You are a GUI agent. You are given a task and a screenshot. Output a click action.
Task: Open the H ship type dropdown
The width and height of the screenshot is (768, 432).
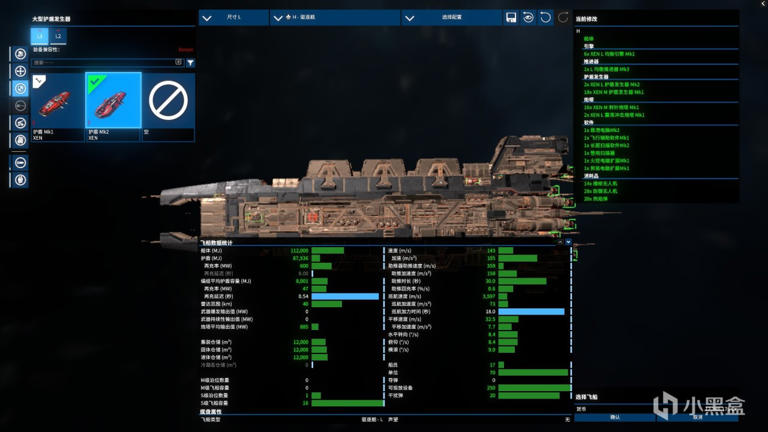click(335, 18)
